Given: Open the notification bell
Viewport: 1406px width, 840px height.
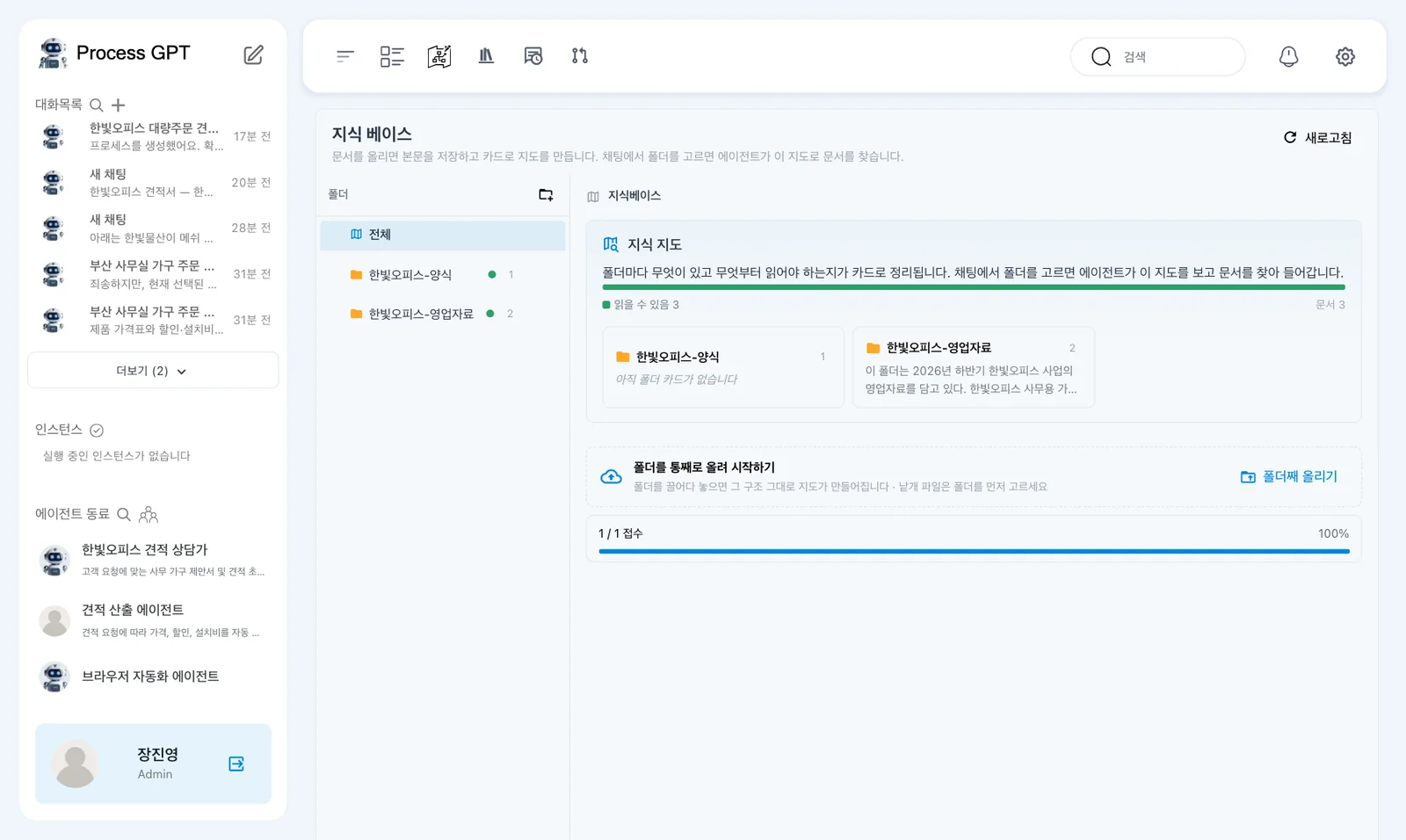Looking at the screenshot, I should point(1288,56).
